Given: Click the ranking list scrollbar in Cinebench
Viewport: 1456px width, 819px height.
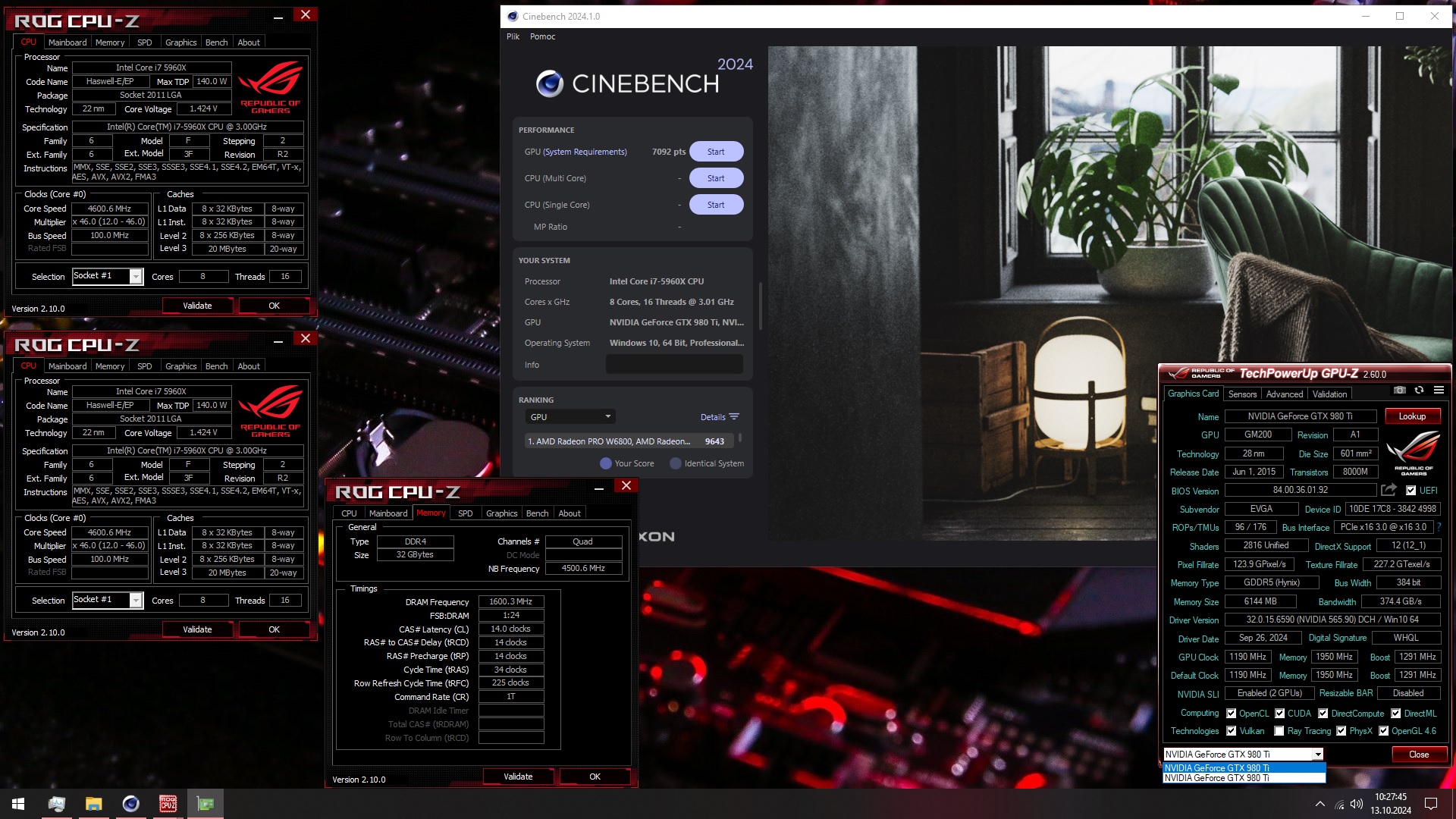Looking at the screenshot, I should (740, 438).
